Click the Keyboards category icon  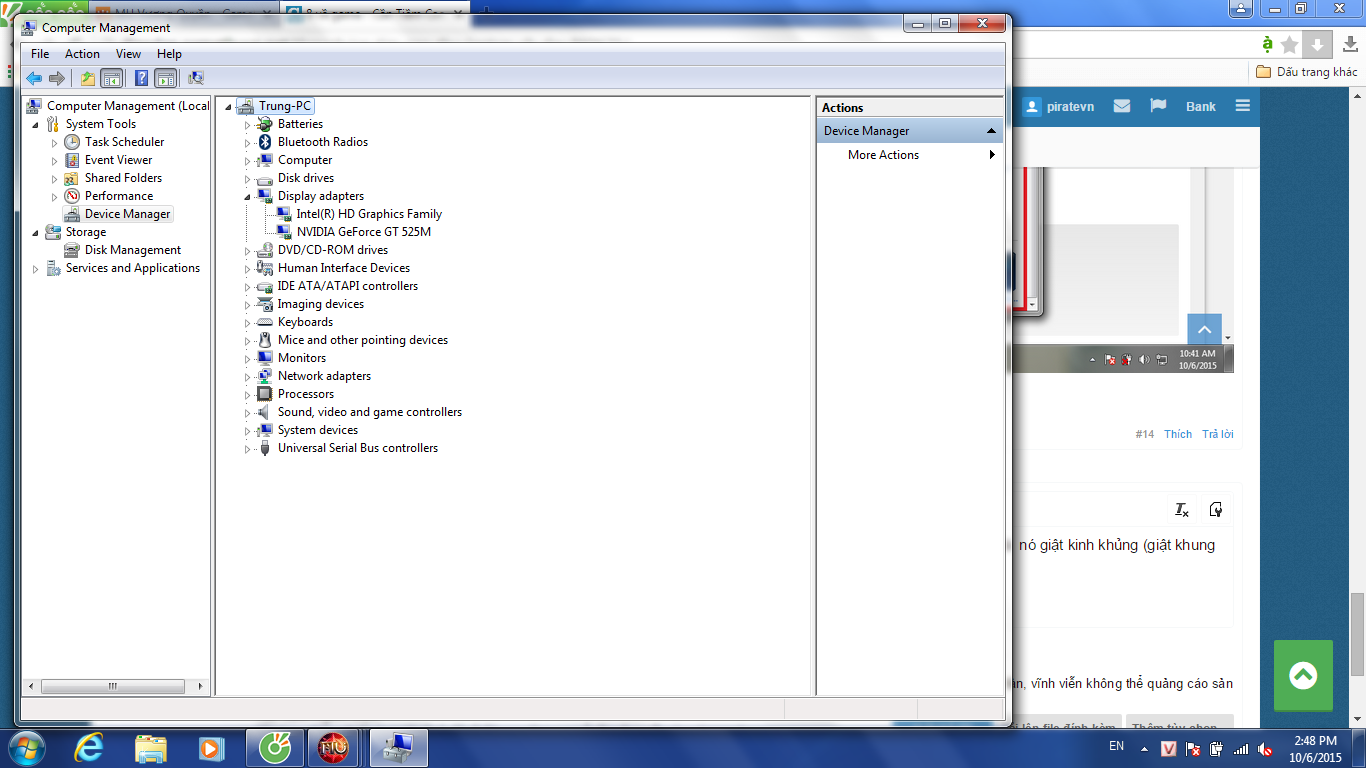point(265,322)
